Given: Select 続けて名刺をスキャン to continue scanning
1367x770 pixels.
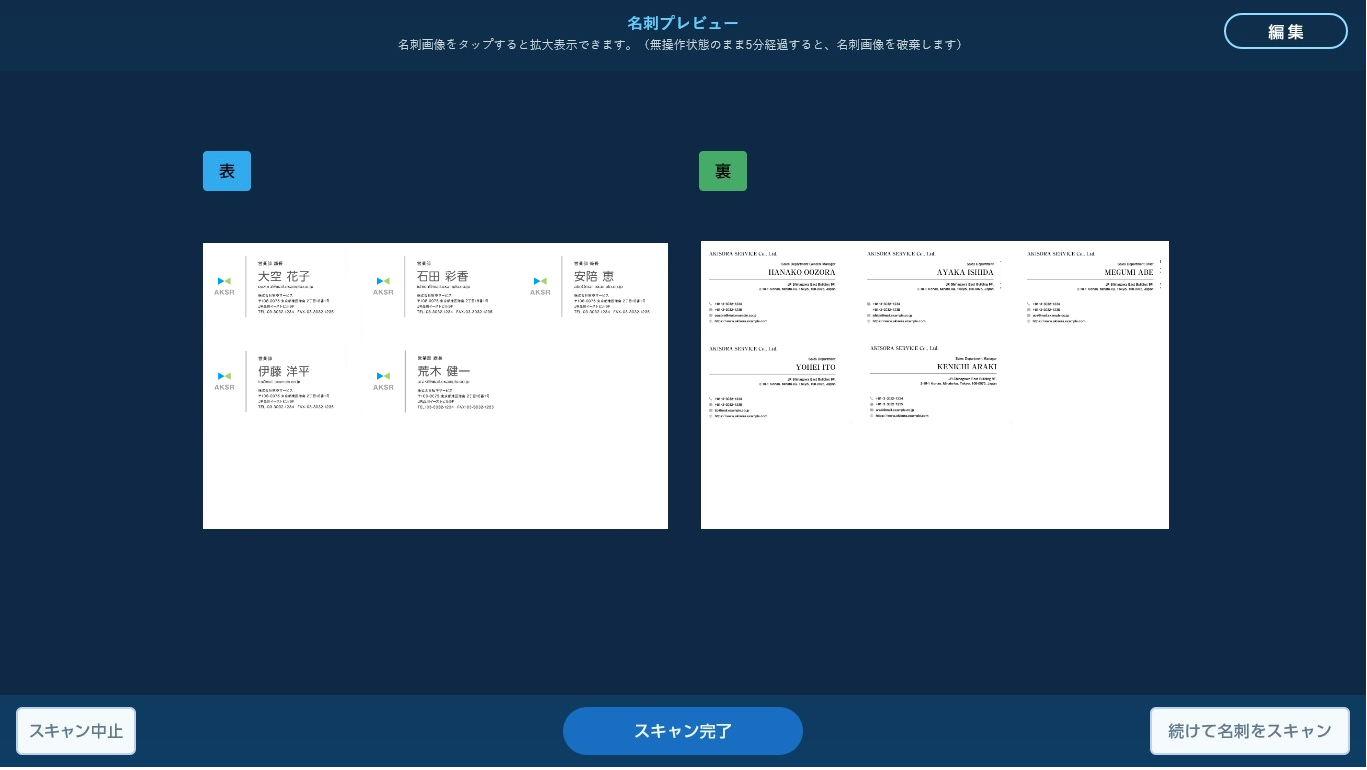Looking at the screenshot, I should [1249, 731].
